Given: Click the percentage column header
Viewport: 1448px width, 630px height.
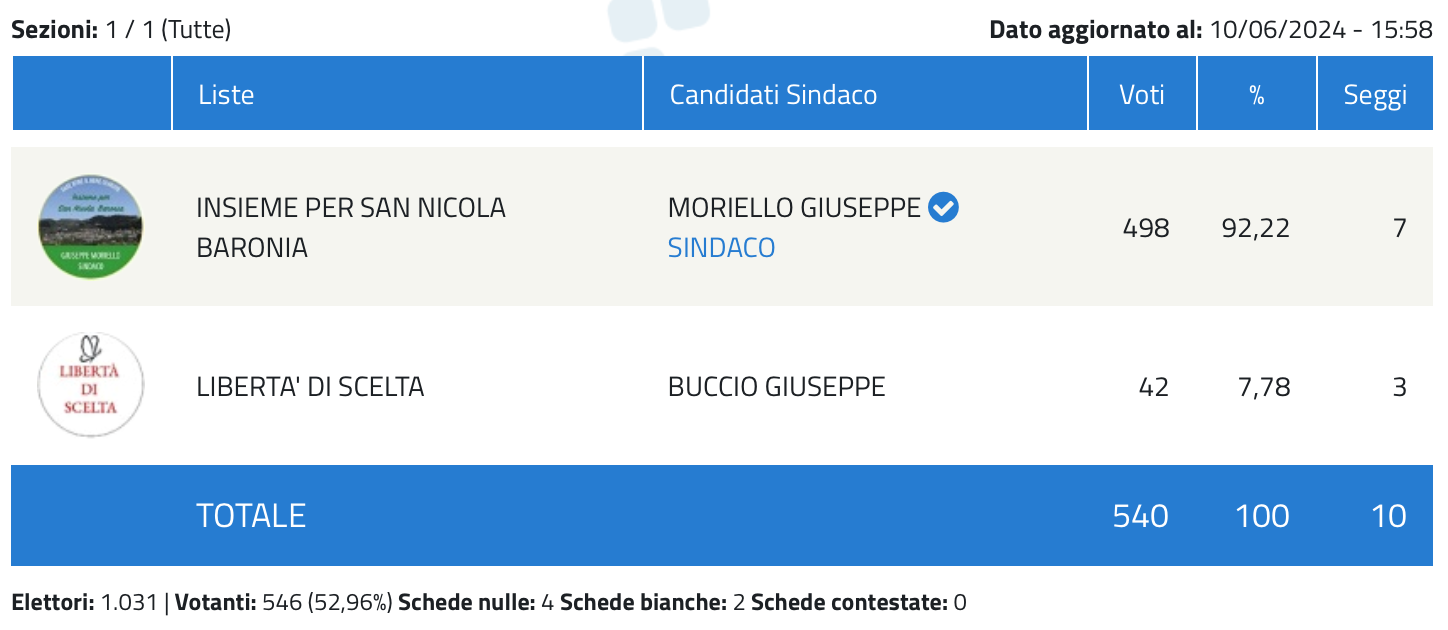Looking at the screenshot, I should 1257,94.
